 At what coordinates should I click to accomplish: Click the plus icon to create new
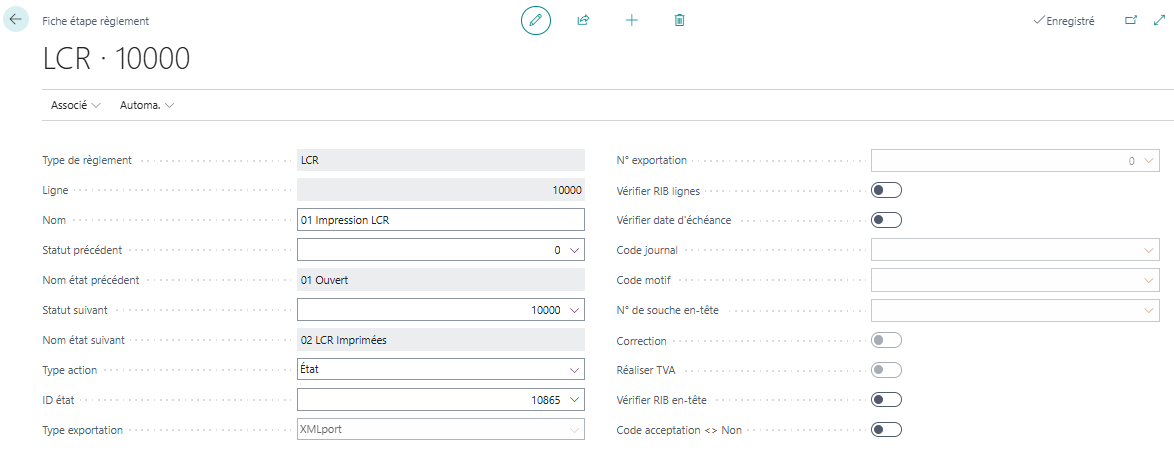click(631, 20)
